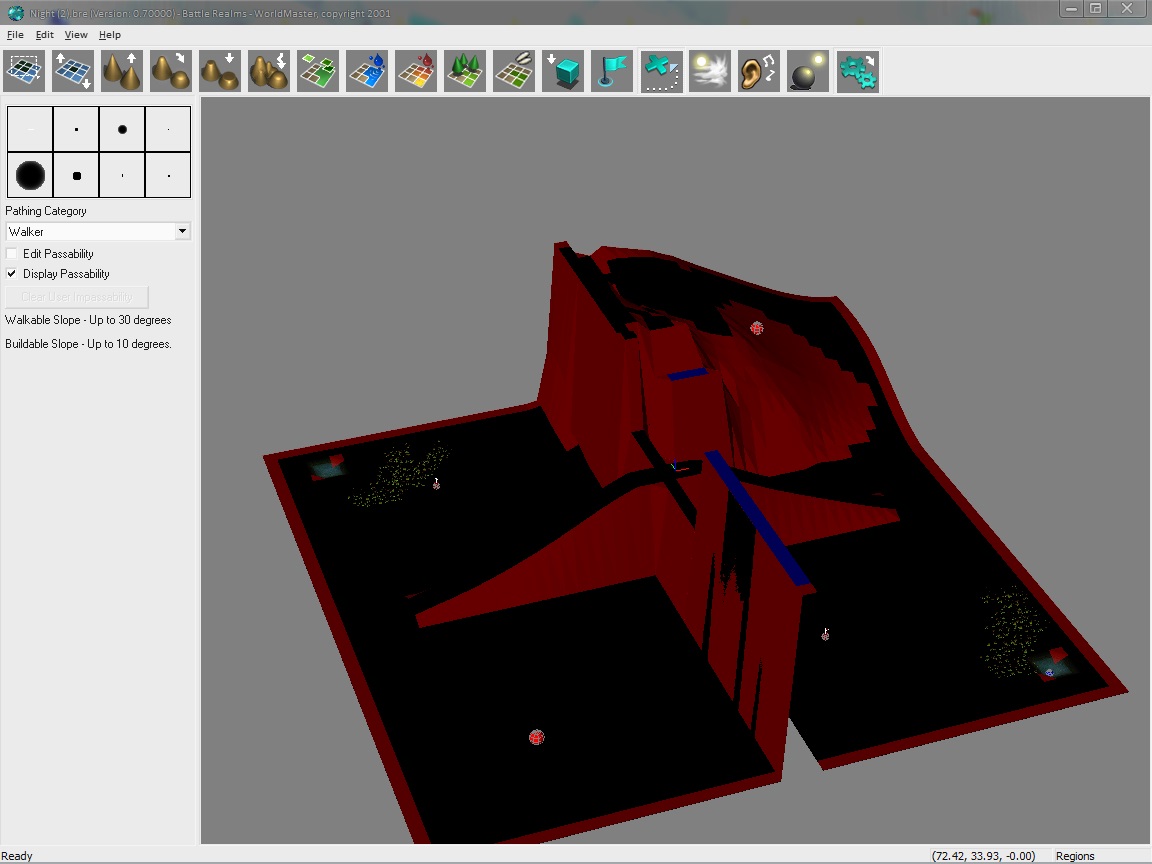
Task: Select the ear ambient sound tool
Action: 759,71
